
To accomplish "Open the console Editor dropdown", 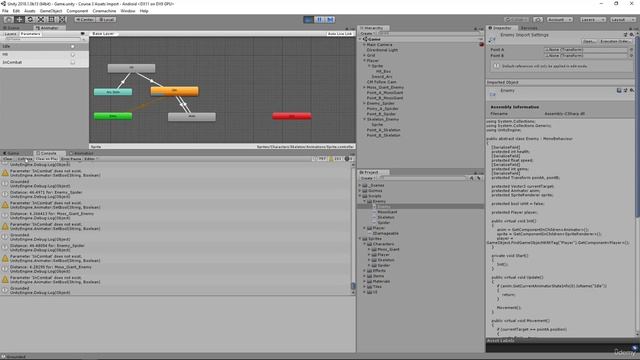I will pos(91,159).
